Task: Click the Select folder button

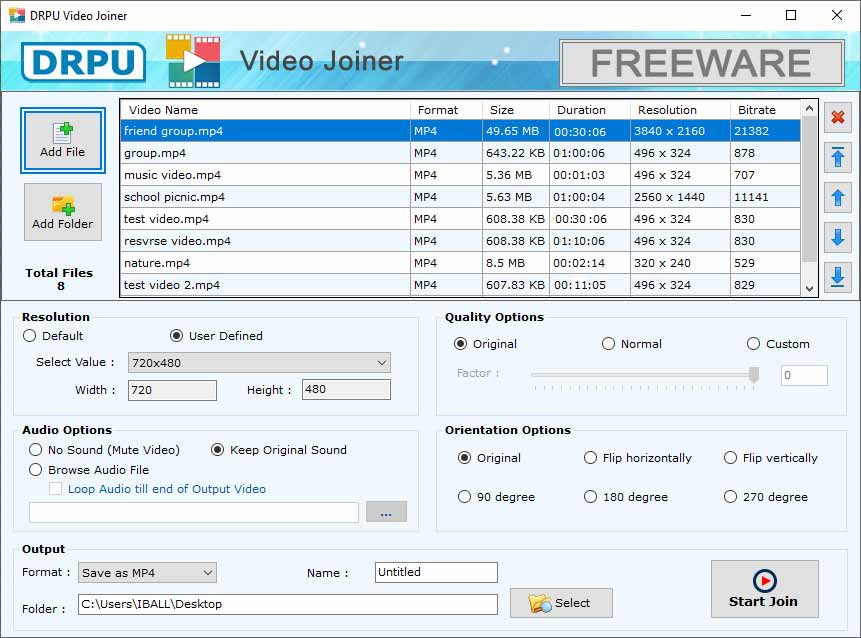Action: 561,603
